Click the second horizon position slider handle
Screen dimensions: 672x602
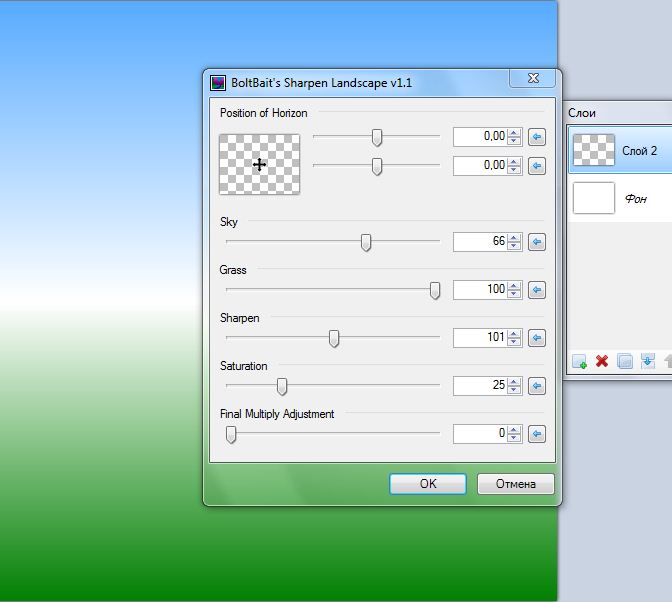click(377, 166)
